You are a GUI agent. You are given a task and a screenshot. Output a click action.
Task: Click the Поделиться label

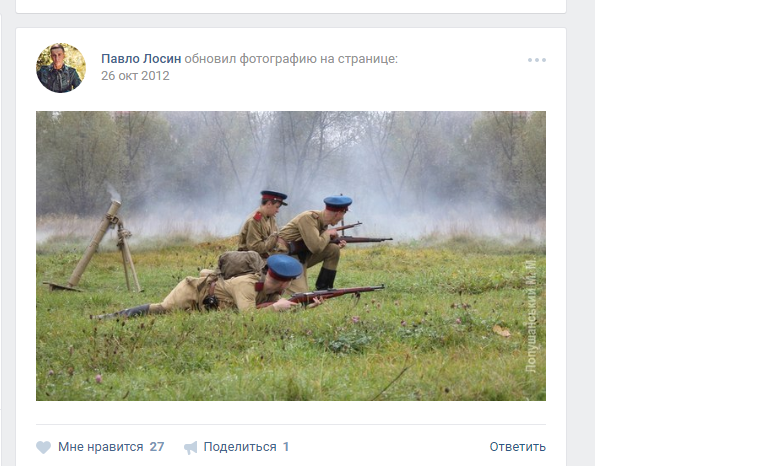pyautogui.click(x=240, y=447)
